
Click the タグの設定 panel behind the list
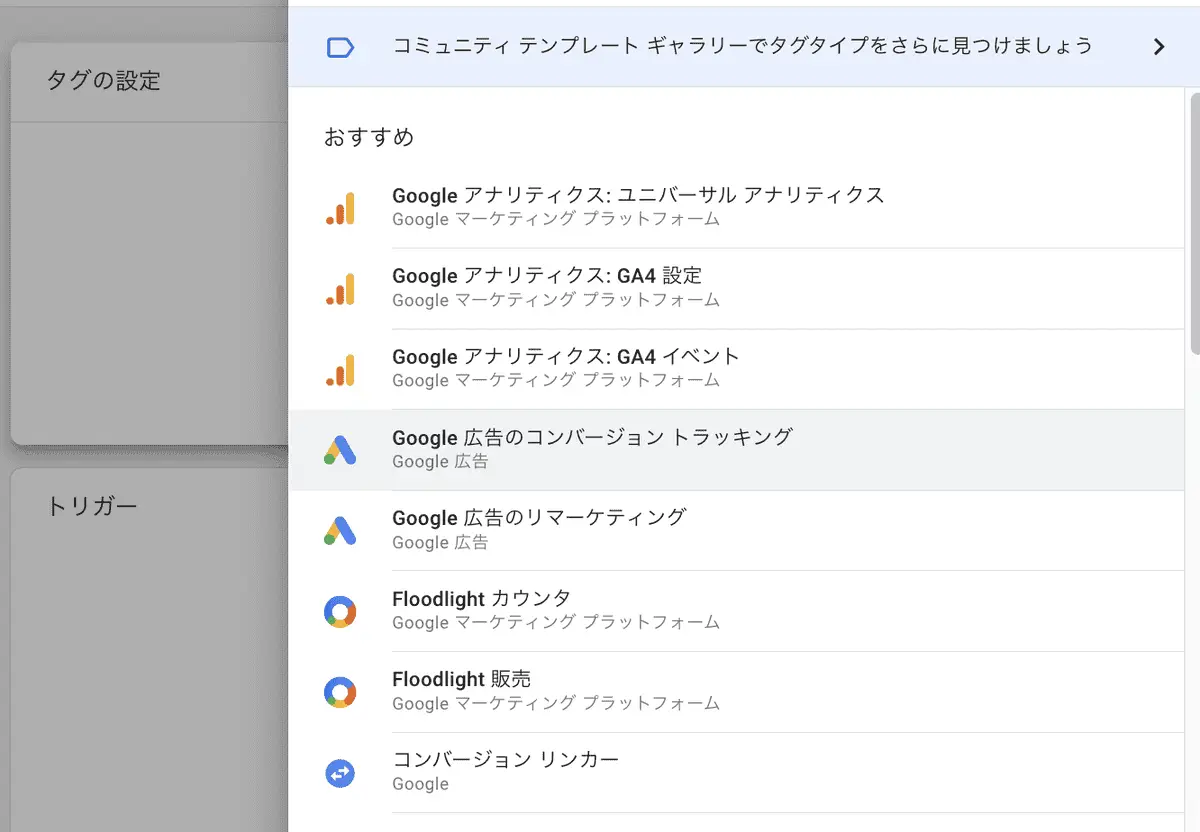[x=150, y=242]
